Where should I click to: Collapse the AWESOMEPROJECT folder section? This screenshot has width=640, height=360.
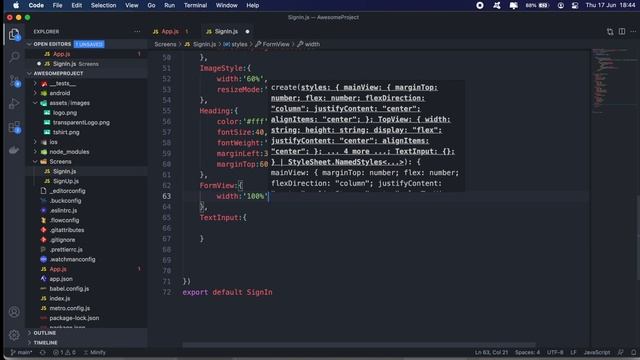29,73
